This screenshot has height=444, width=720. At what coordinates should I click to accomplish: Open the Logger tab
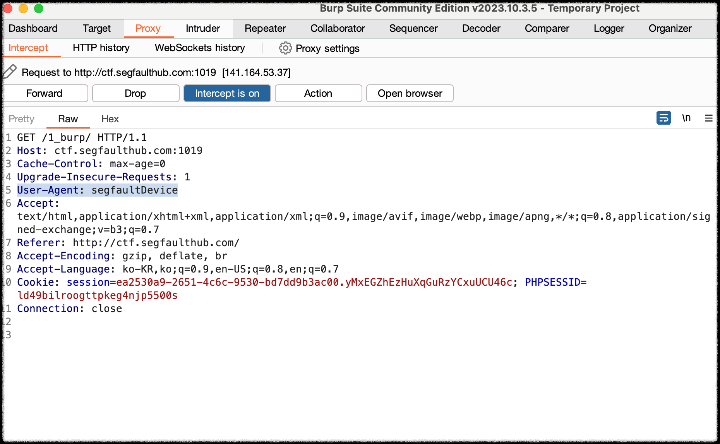pos(609,28)
